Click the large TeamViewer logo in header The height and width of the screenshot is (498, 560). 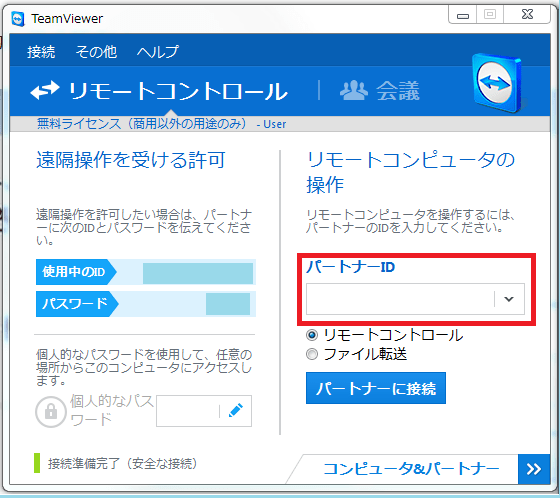[x=498, y=83]
